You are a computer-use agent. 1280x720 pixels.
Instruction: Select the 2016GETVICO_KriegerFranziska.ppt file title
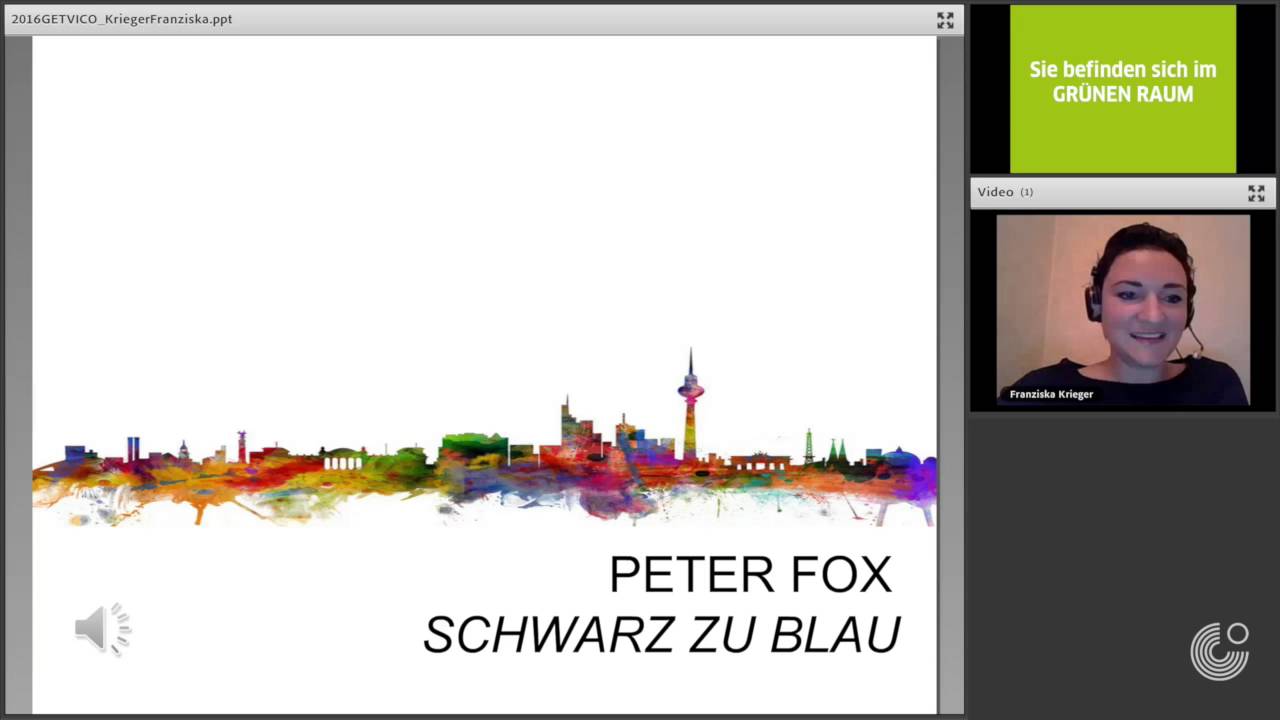coord(122,19)
